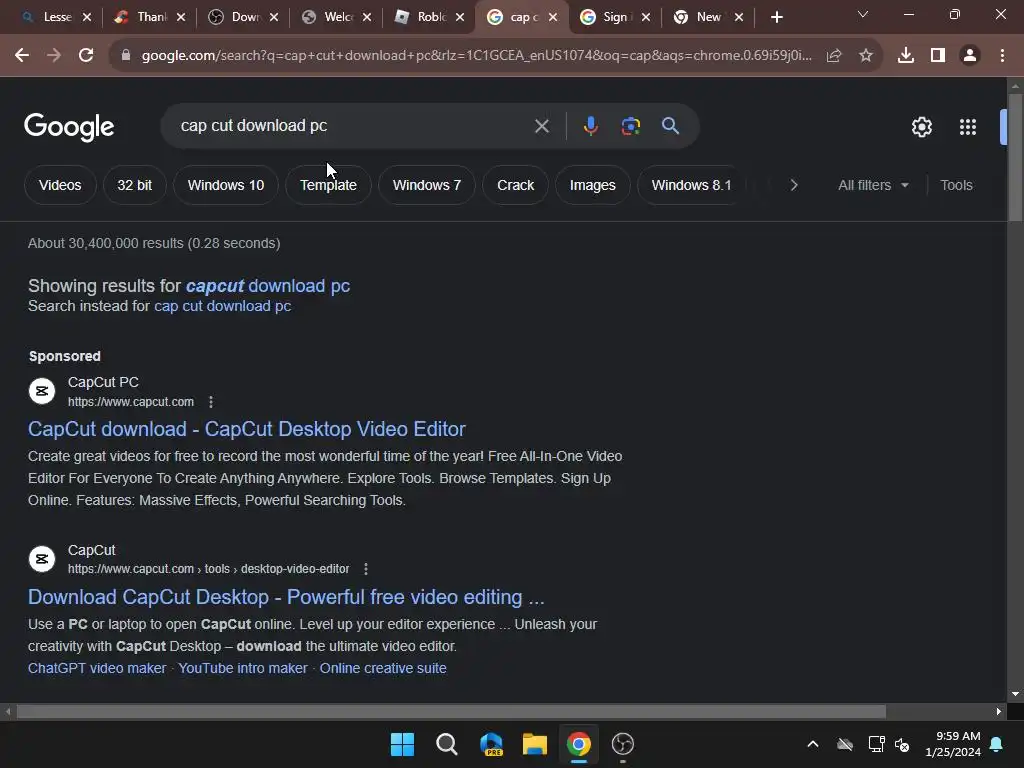Click the address bar URL
Image resolution: width=1024 pixels, height=768 pixels.
[477, 56]
